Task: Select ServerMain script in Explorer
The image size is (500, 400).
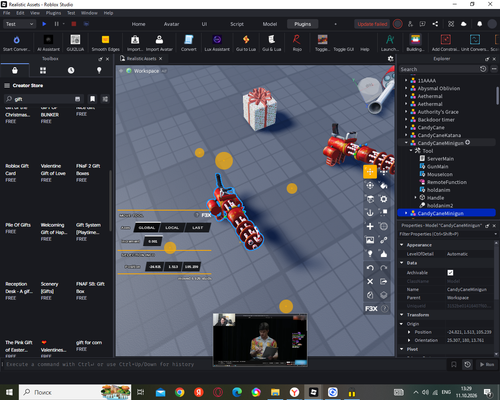Action: tap(440, 159)
